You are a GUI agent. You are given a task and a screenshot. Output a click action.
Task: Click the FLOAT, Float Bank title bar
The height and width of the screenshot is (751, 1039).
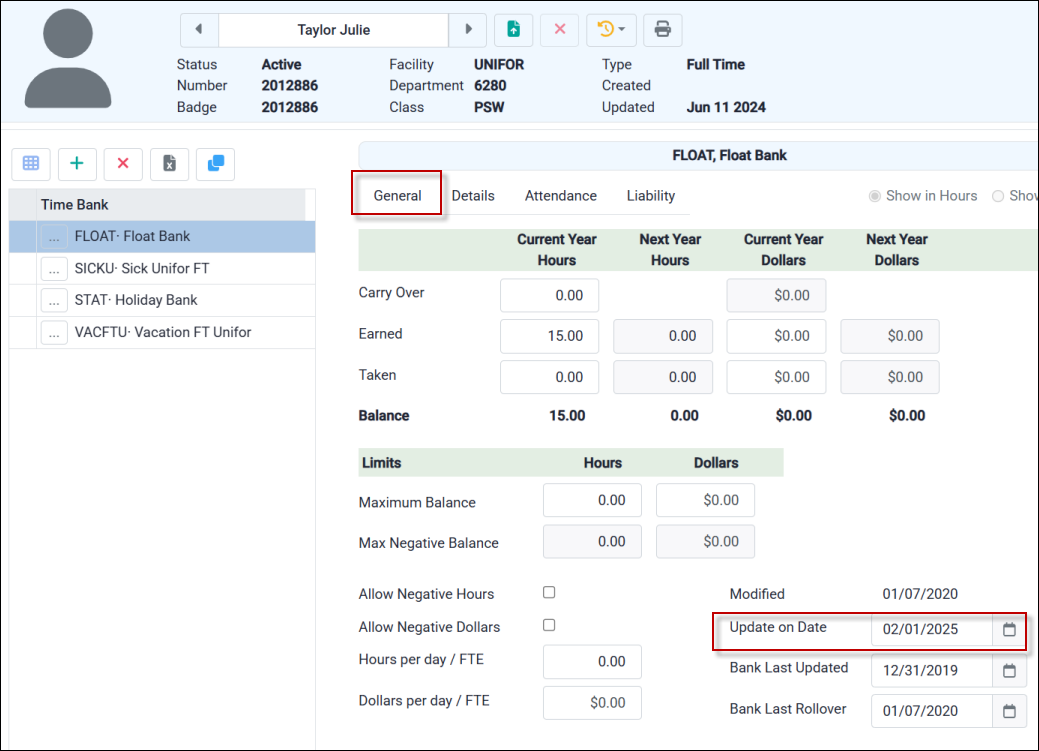coord(698,155)
